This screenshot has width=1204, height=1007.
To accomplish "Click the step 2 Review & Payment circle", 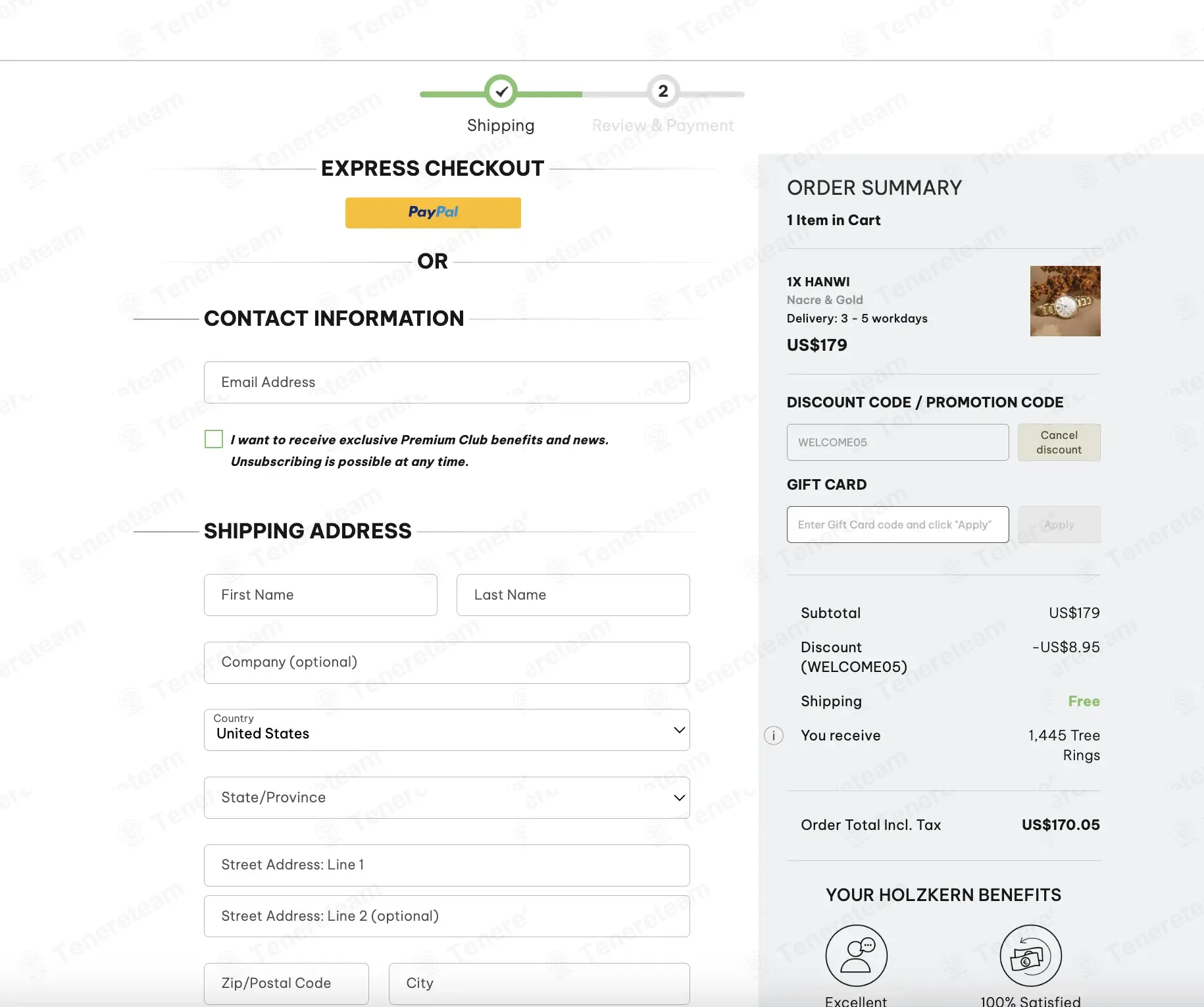I will coord(663,91).
